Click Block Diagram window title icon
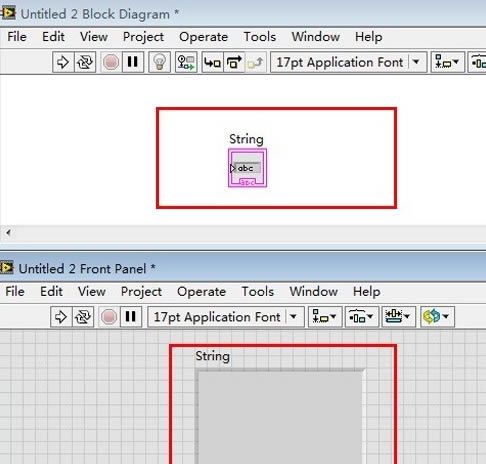 pyautogui.click(x=8, y=13)
